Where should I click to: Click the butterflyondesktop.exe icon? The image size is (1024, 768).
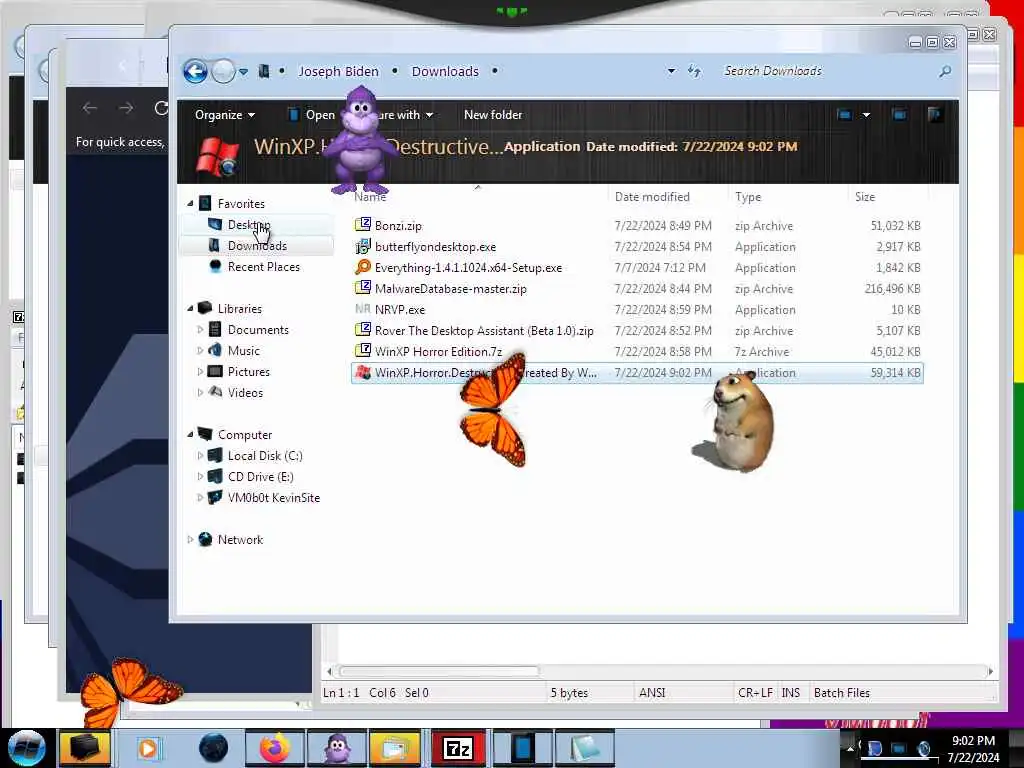[362, 247]
